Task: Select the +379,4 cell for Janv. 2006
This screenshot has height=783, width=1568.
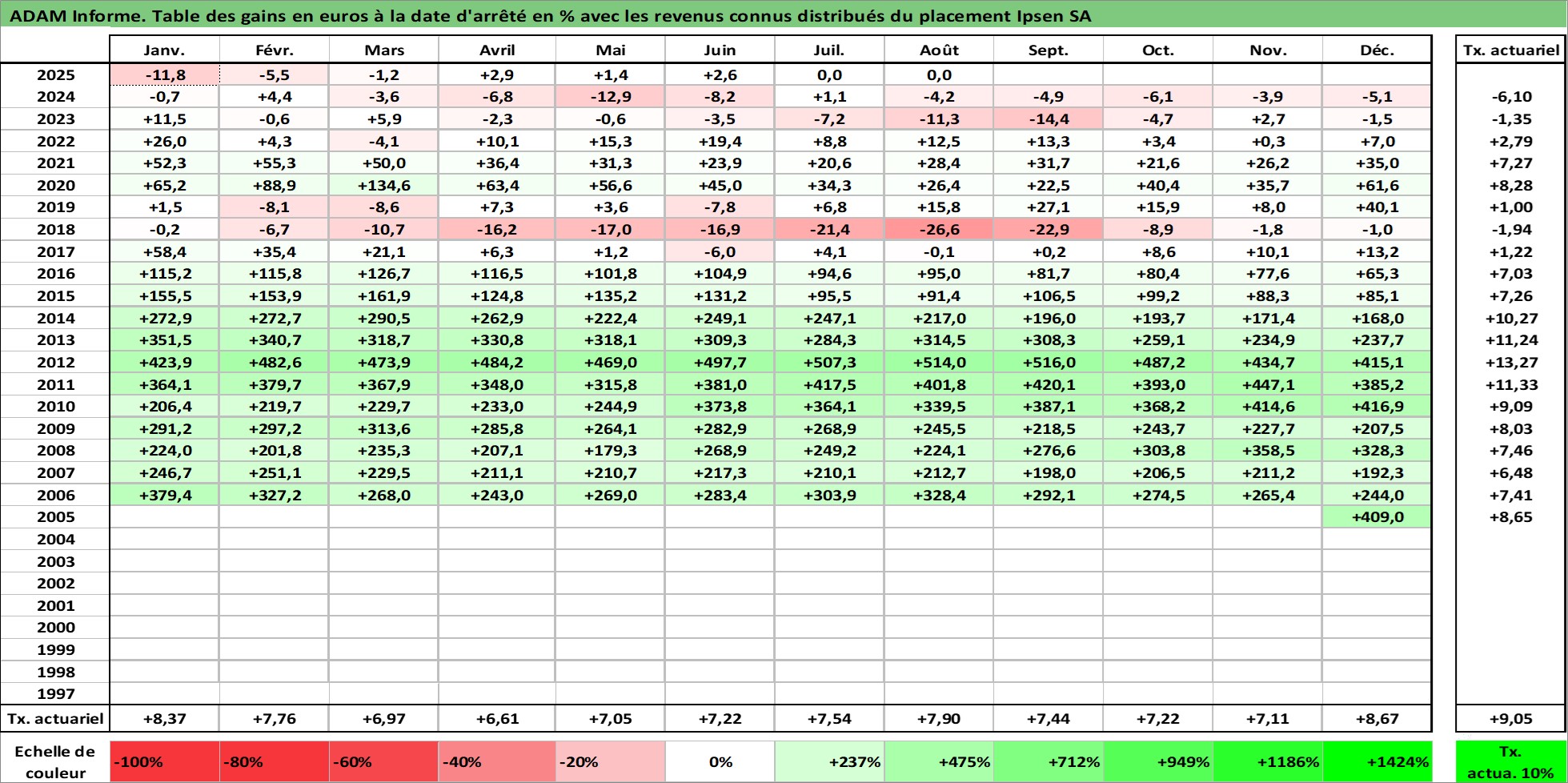Action: (164, 495)
